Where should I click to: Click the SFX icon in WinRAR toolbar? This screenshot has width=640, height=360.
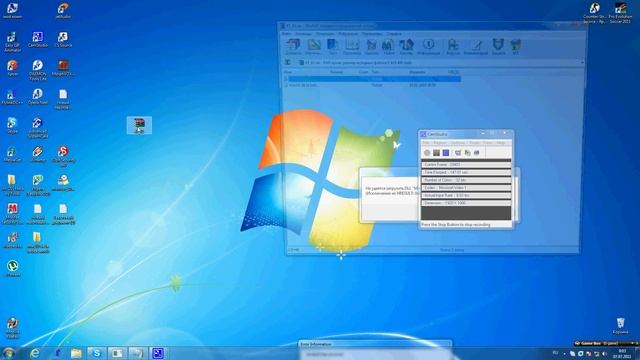click(x=516, y=47)
